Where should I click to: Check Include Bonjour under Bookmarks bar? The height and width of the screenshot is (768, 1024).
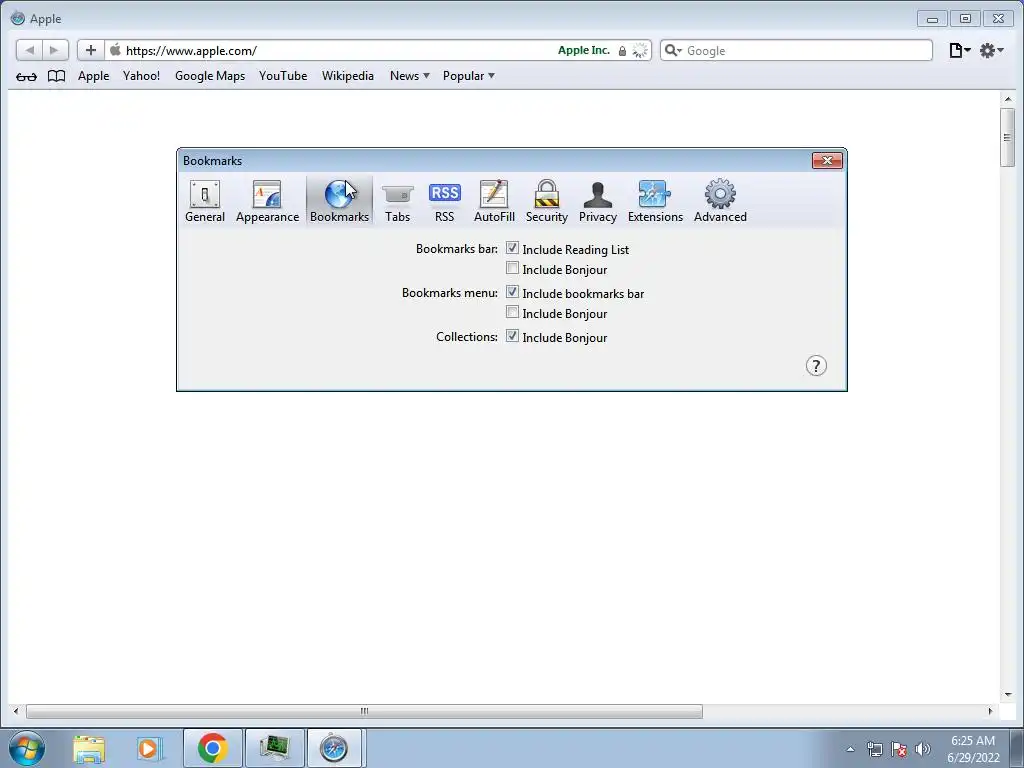(513, 268)
